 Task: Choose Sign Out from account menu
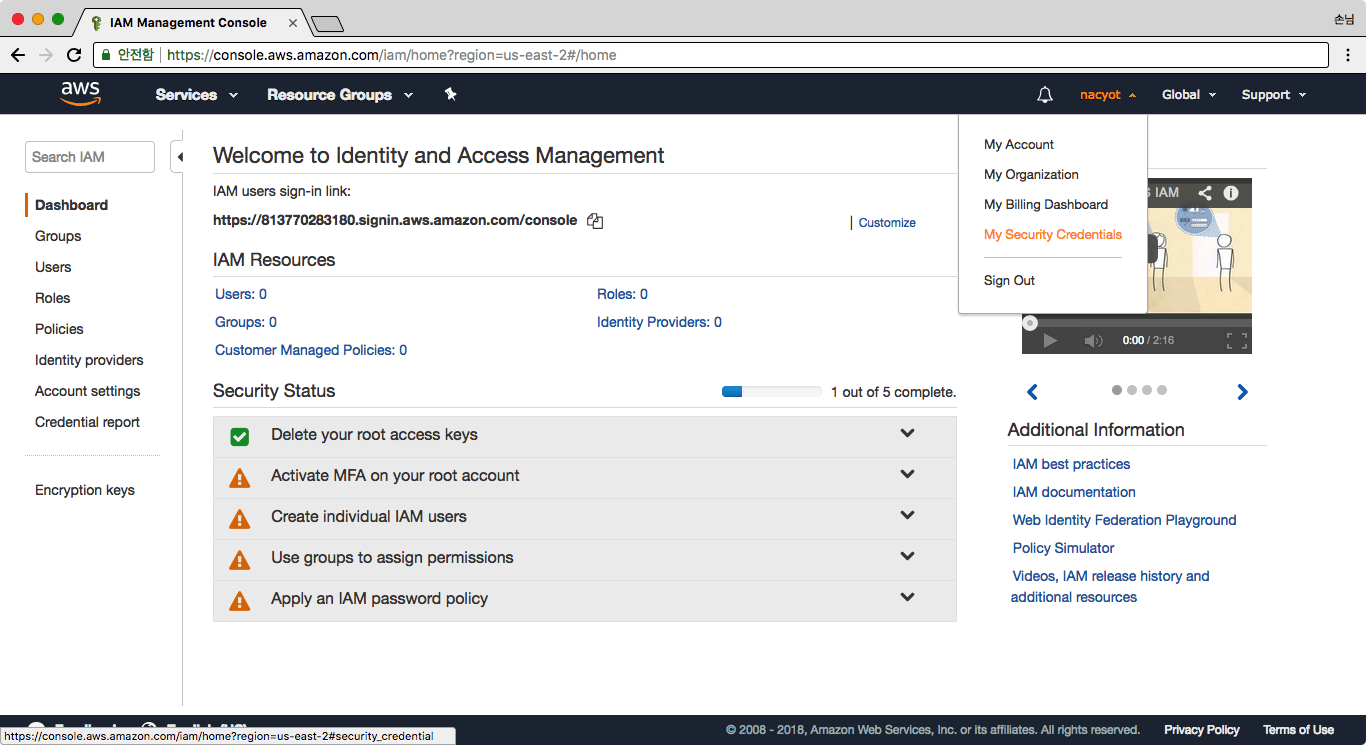tap(1009, 281)
